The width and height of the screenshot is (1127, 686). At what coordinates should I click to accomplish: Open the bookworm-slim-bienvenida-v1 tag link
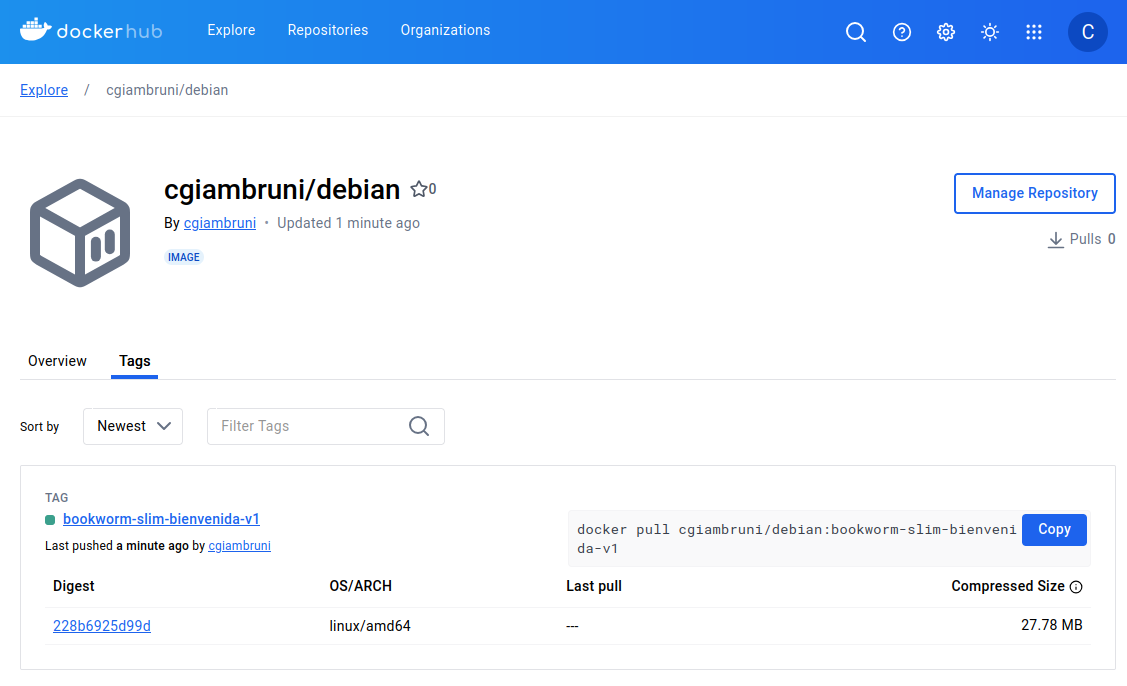coord(161,519)
